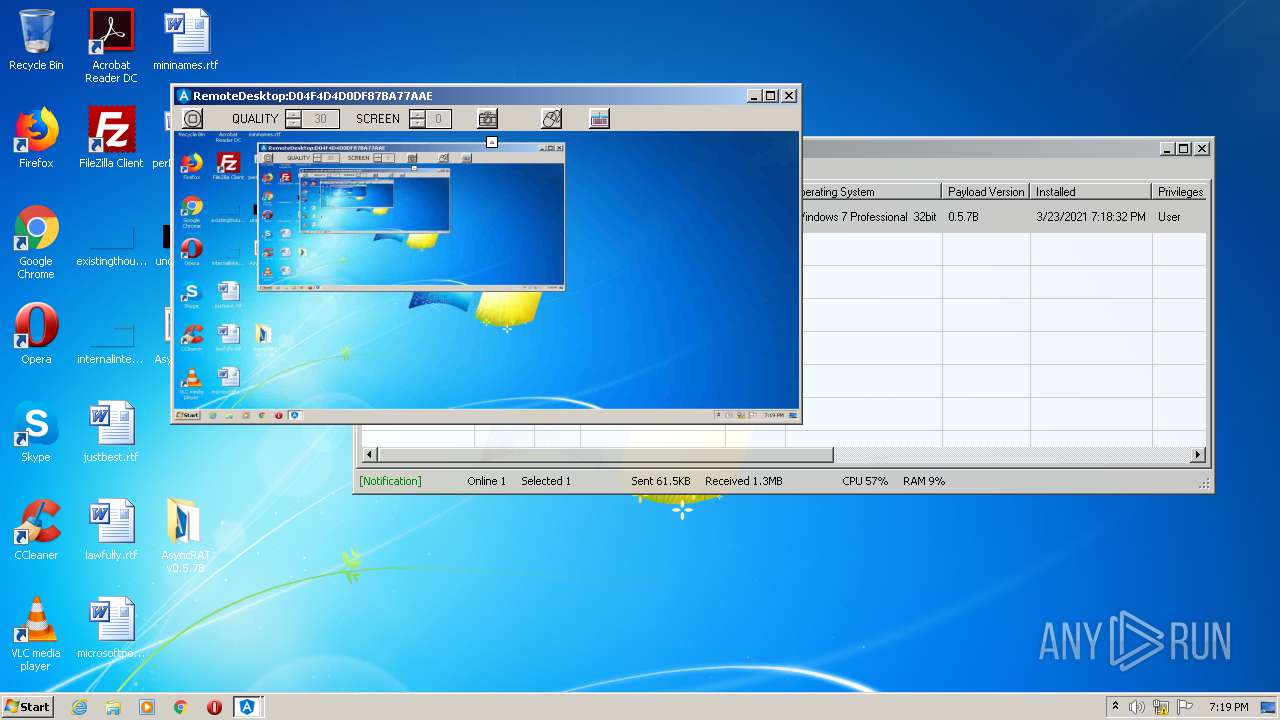Sort by Payload Version column header

pyautogui.click(x=986, y=191)
